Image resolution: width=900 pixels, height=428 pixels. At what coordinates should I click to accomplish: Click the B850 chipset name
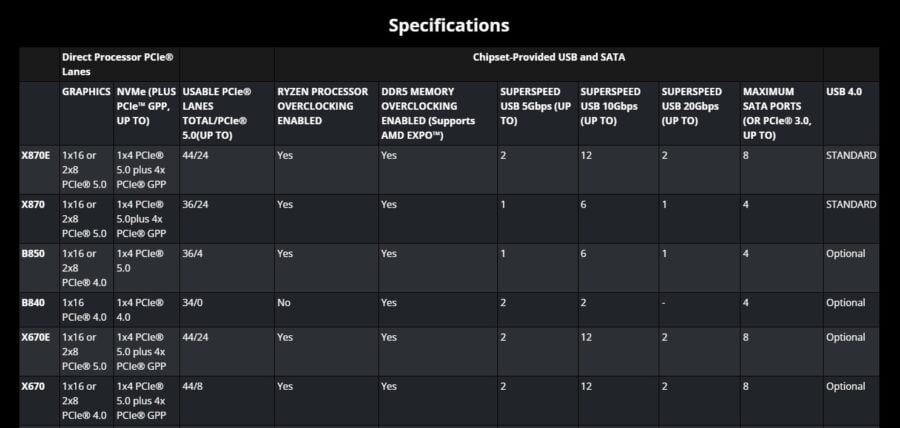coord(33,254)
